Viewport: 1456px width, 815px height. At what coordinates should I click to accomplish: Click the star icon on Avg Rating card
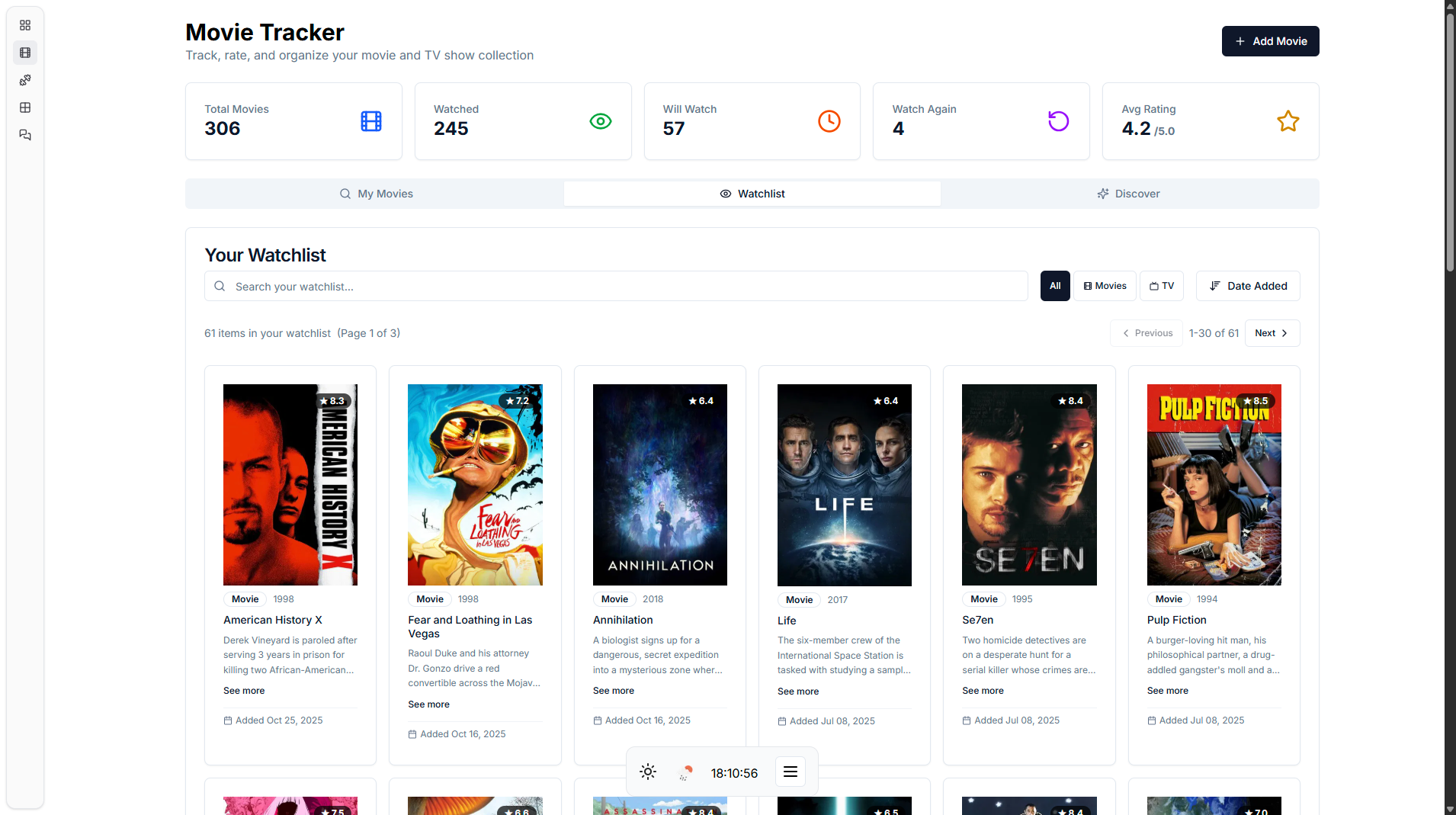1287,120
